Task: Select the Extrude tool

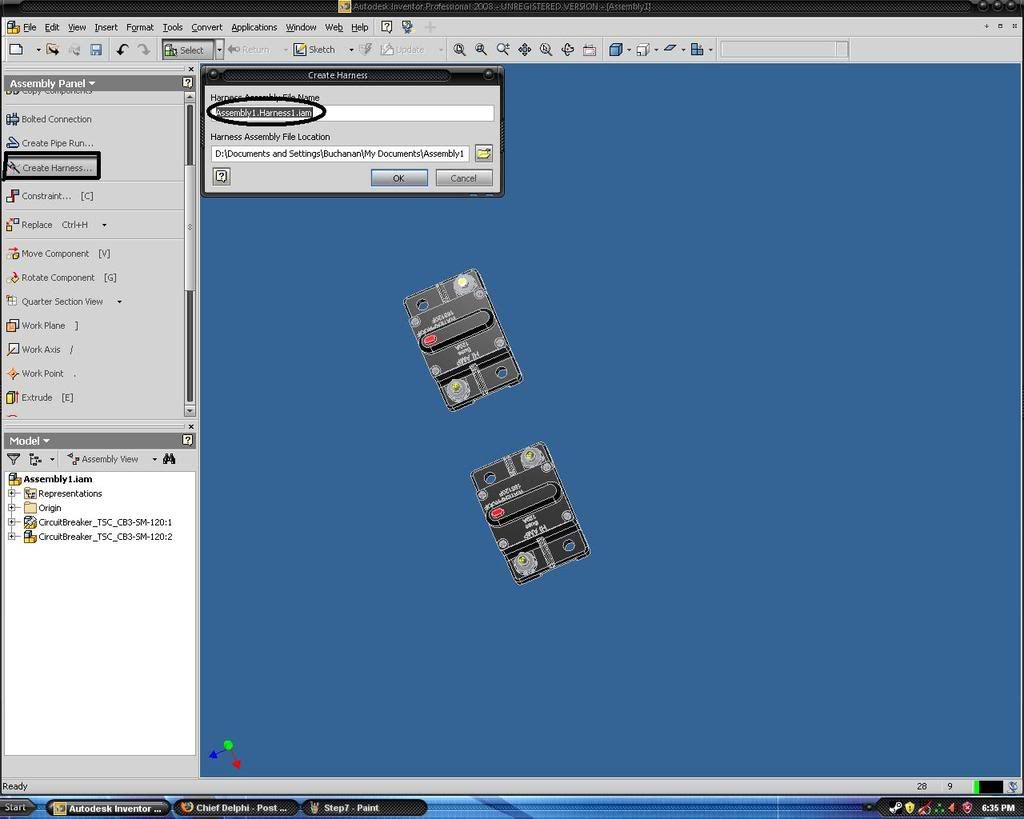Action: point(40,397)
